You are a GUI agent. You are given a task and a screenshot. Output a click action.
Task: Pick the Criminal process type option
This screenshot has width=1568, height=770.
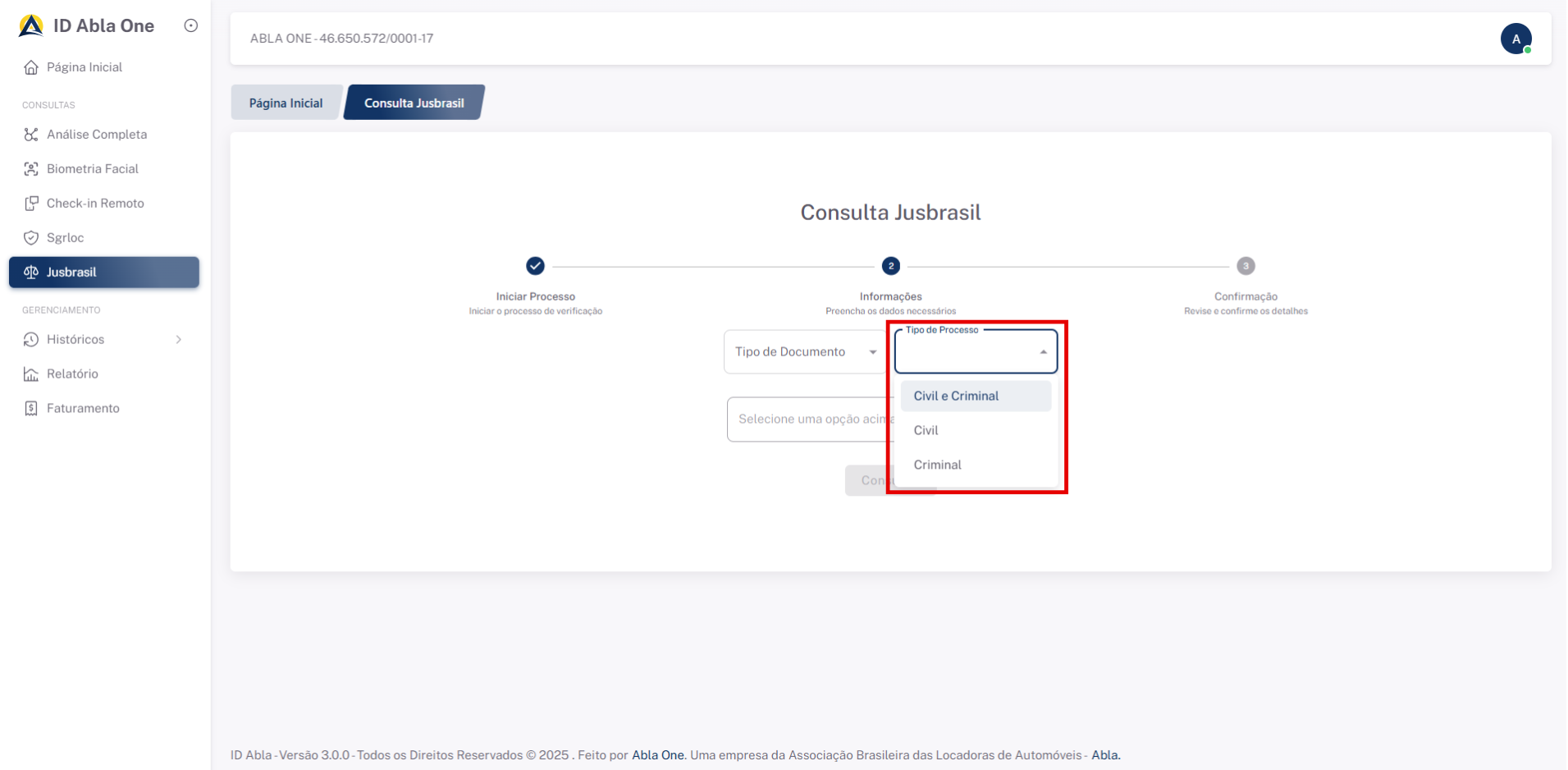pos(938,465)
